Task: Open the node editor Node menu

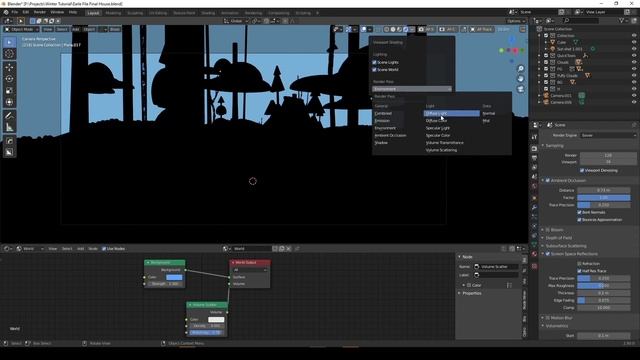Action: [93, 249]
